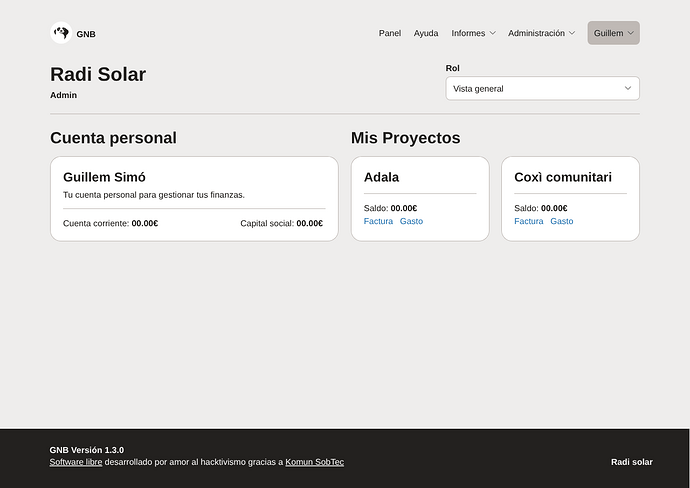Image resolution: width=690 pixels, height=488 pixels.
Task: Visit the Komun SobTec footer link
Action: point(314,462)
